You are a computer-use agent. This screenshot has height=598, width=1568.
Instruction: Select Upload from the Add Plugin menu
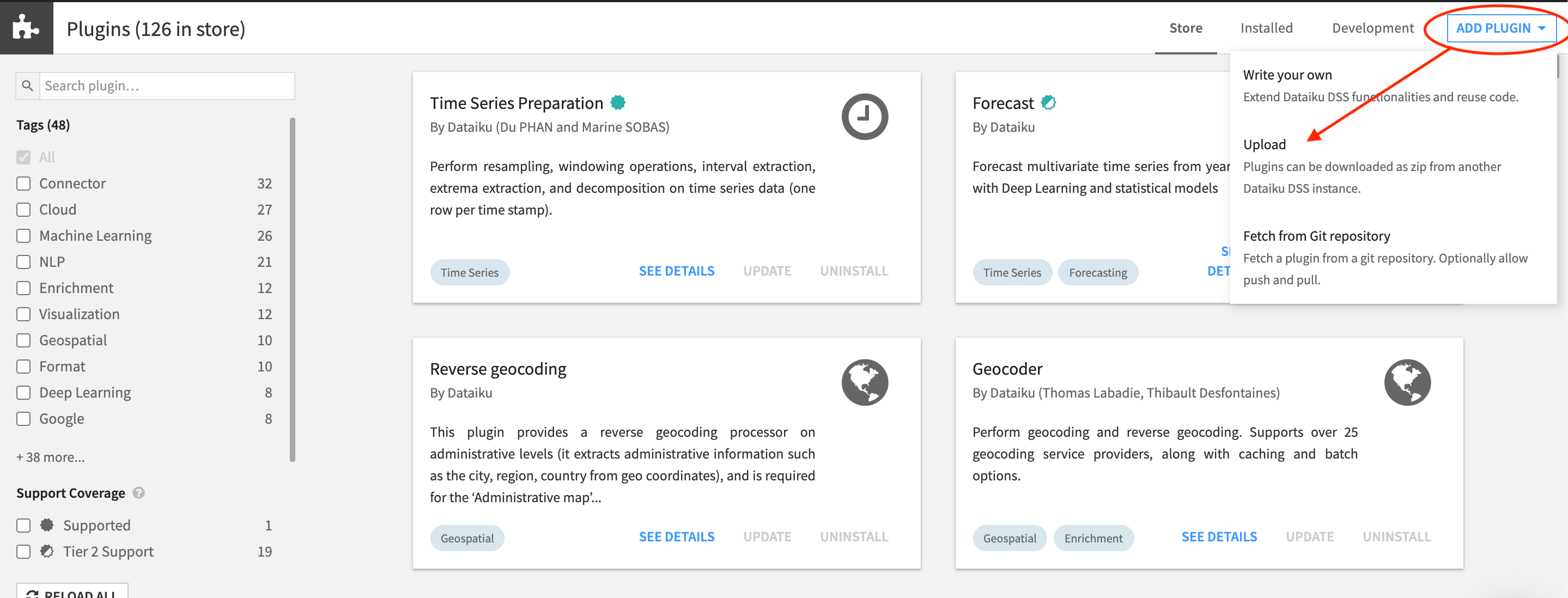(x=1264, y=145)
